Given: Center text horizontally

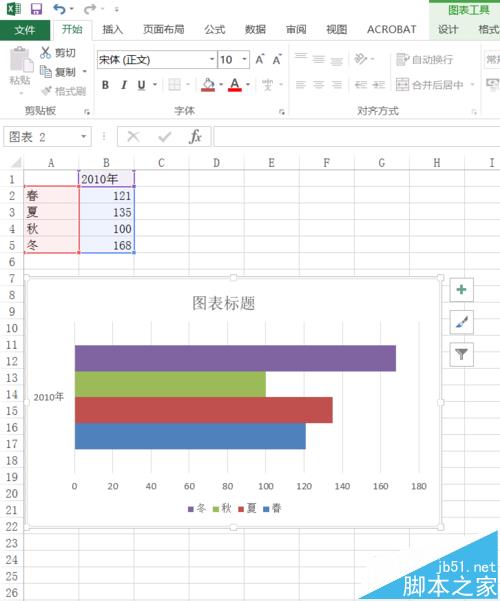Looking at the screenshot, I should pos(319,85).
